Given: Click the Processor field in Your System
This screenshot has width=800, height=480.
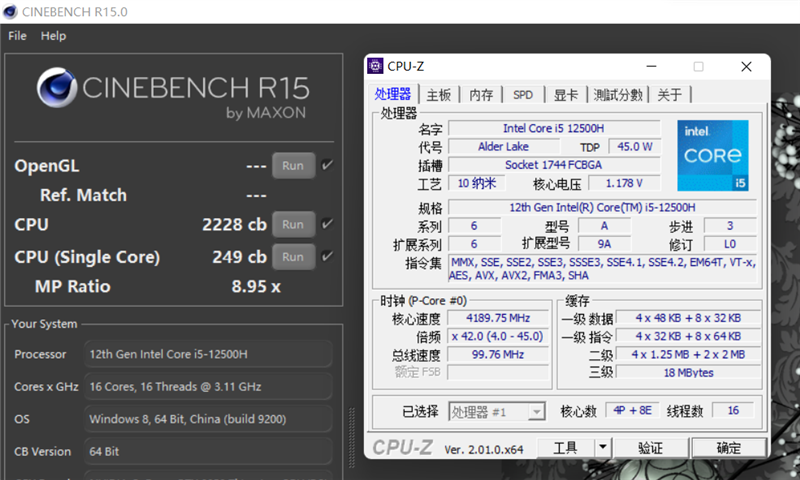Looking at the screenshot, I should [208, 354].
